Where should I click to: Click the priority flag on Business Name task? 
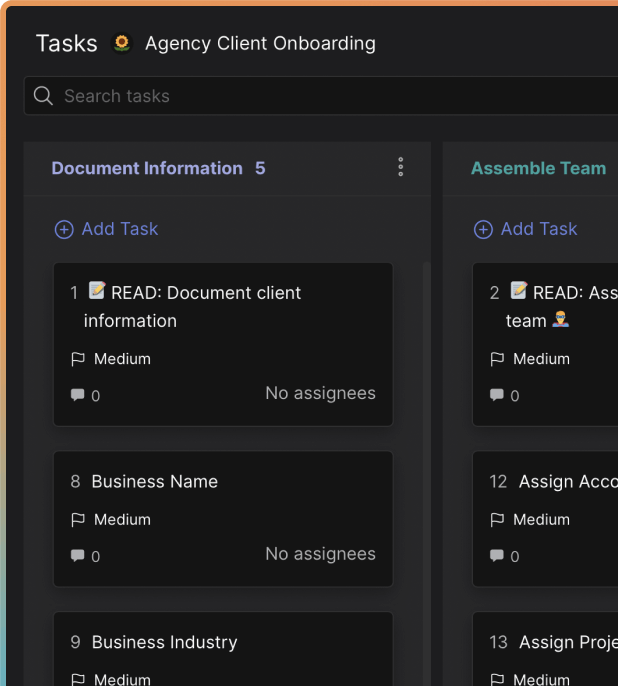tap(78, 520)
